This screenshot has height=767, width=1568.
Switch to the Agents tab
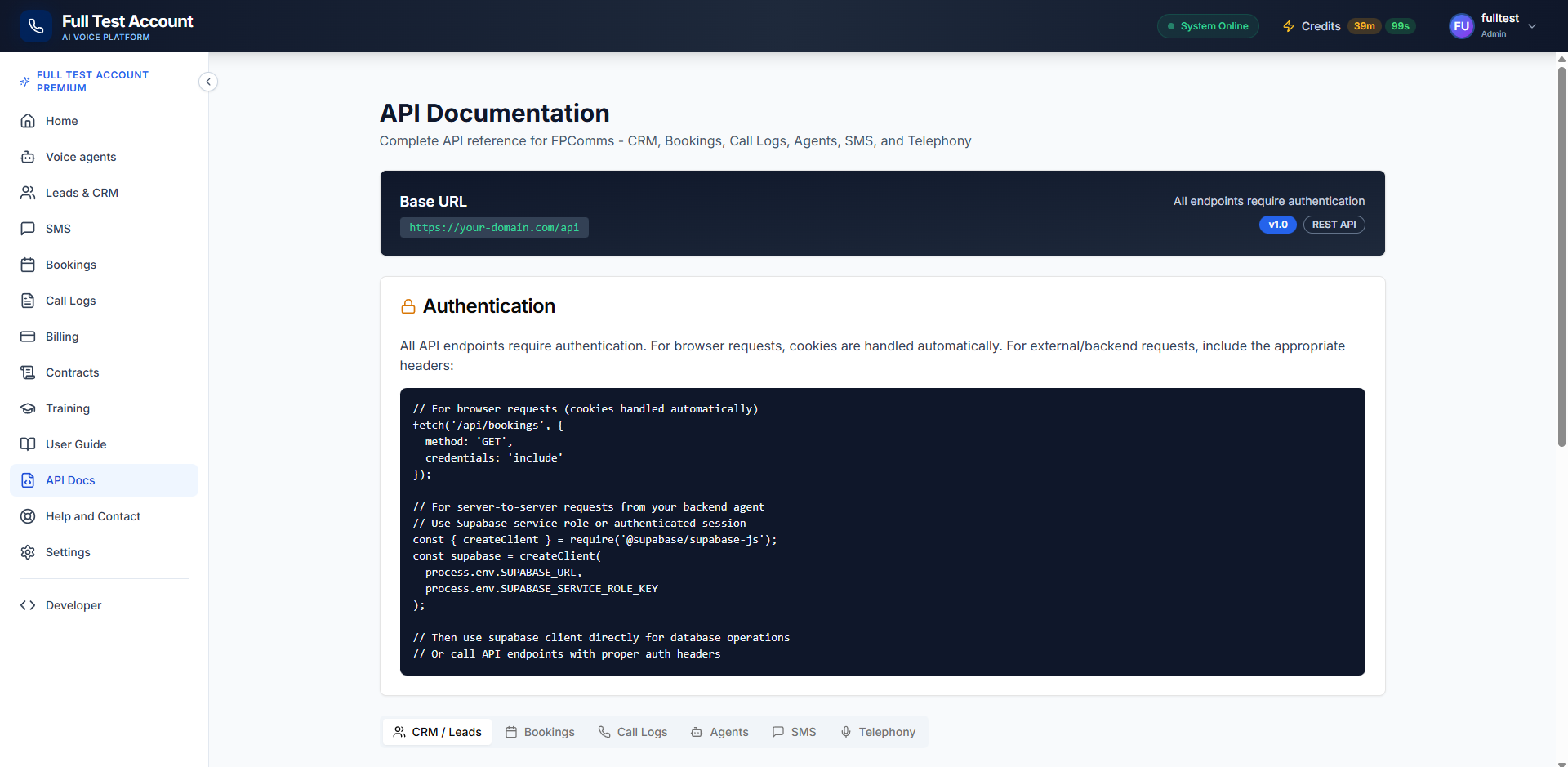coord(719,732)
